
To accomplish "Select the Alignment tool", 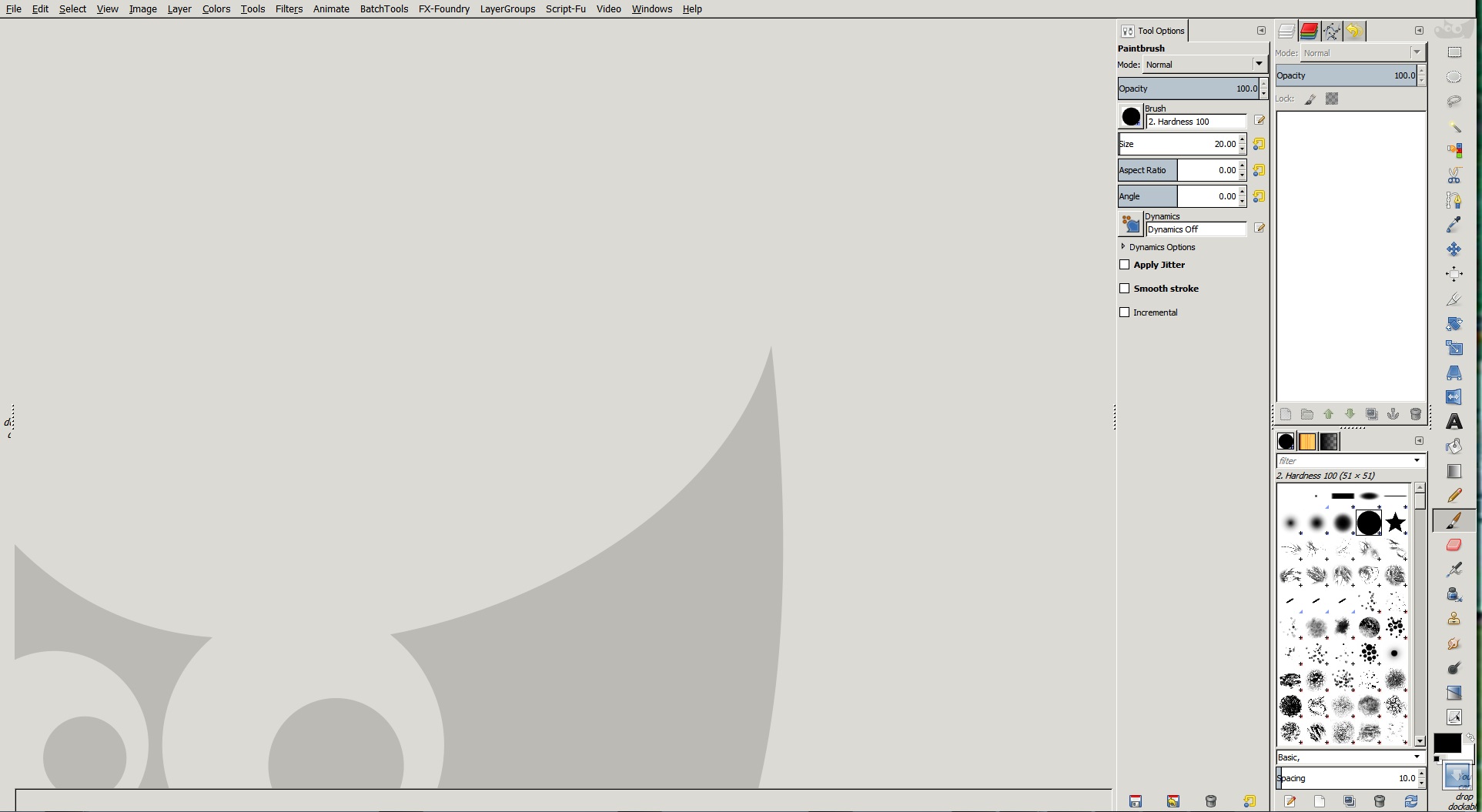I will click(1454, 274).
